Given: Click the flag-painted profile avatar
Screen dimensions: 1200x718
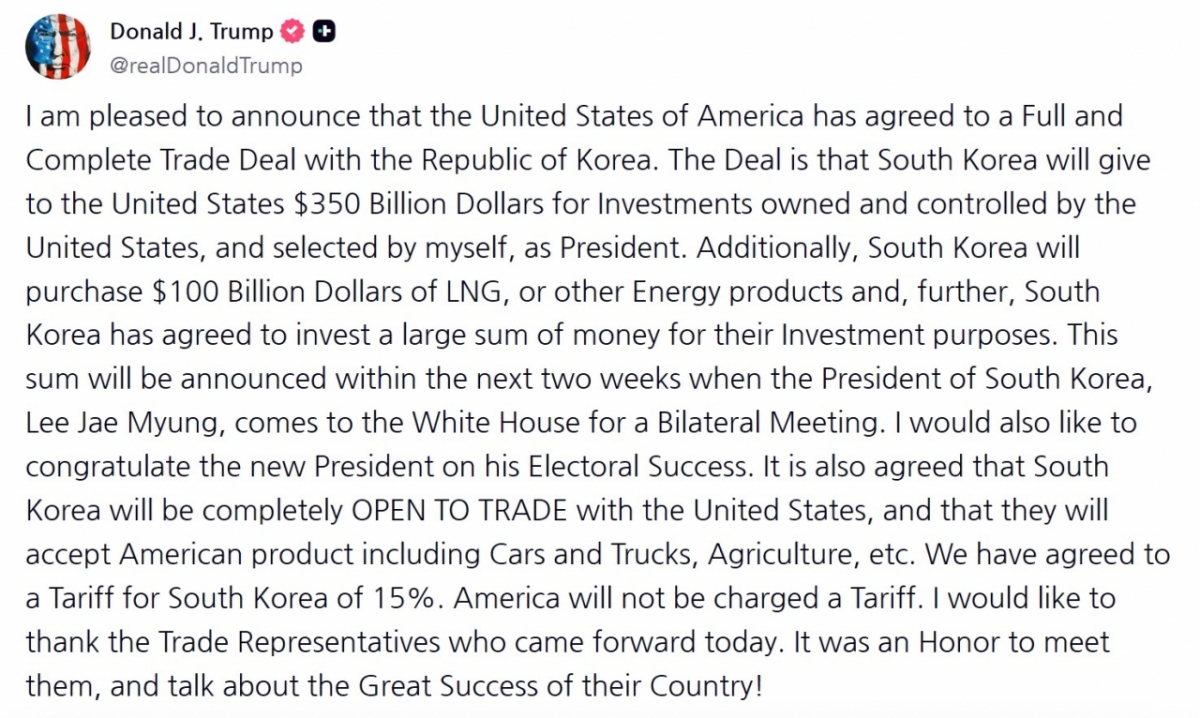Looking at the screenshot, I should [x=57, y=47].
